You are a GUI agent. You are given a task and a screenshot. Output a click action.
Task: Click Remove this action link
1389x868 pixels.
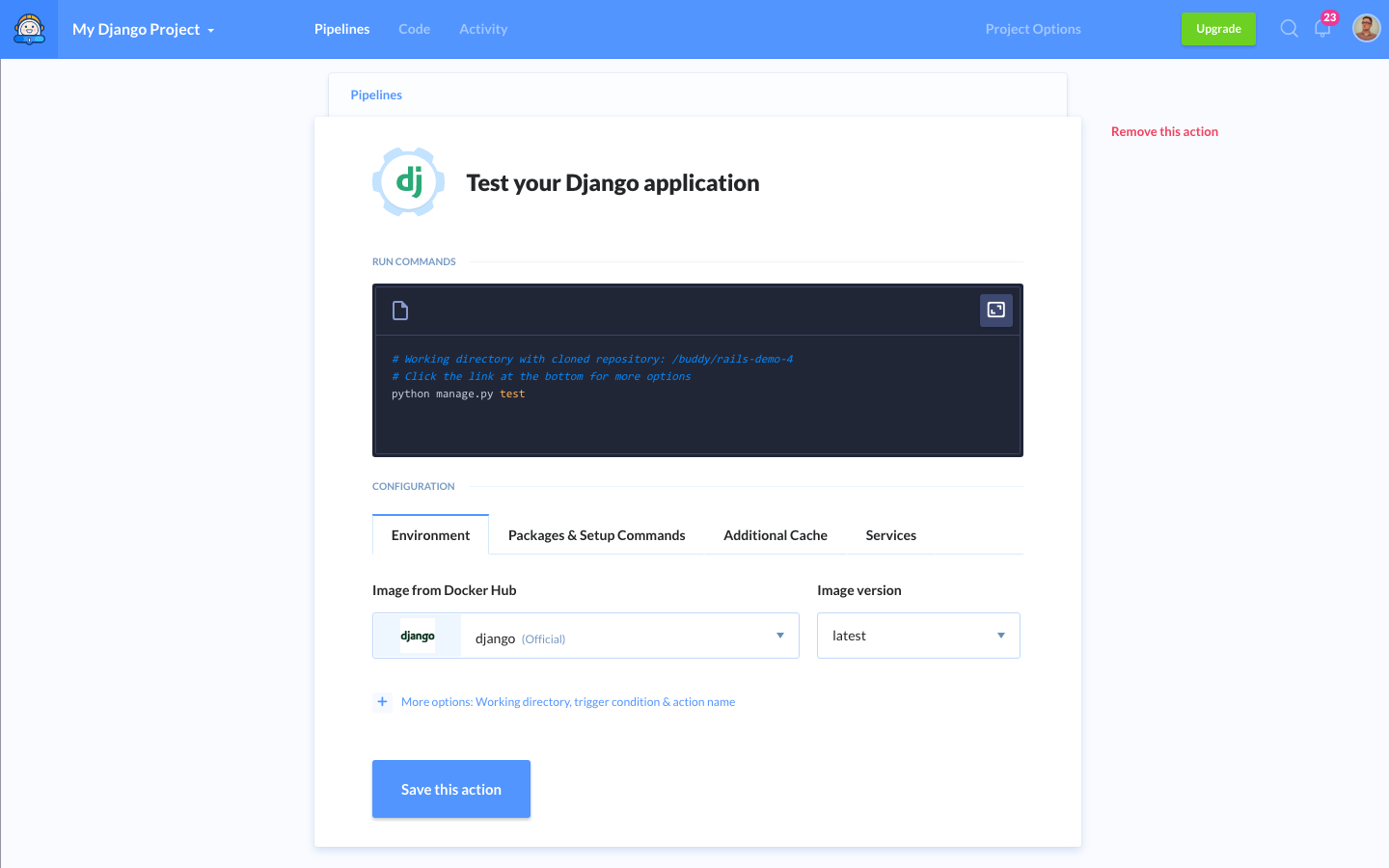tap(1164, 132)
